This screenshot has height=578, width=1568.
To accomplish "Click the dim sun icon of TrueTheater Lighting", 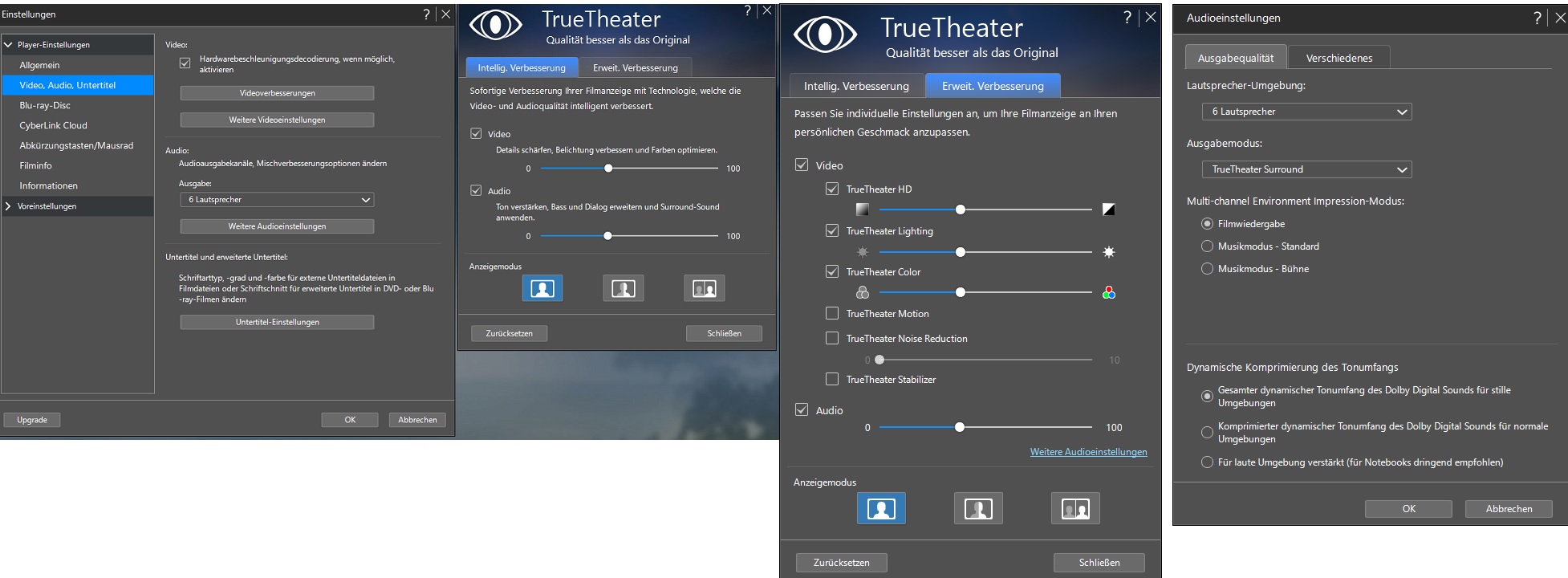I will click(x=863, y=252).
